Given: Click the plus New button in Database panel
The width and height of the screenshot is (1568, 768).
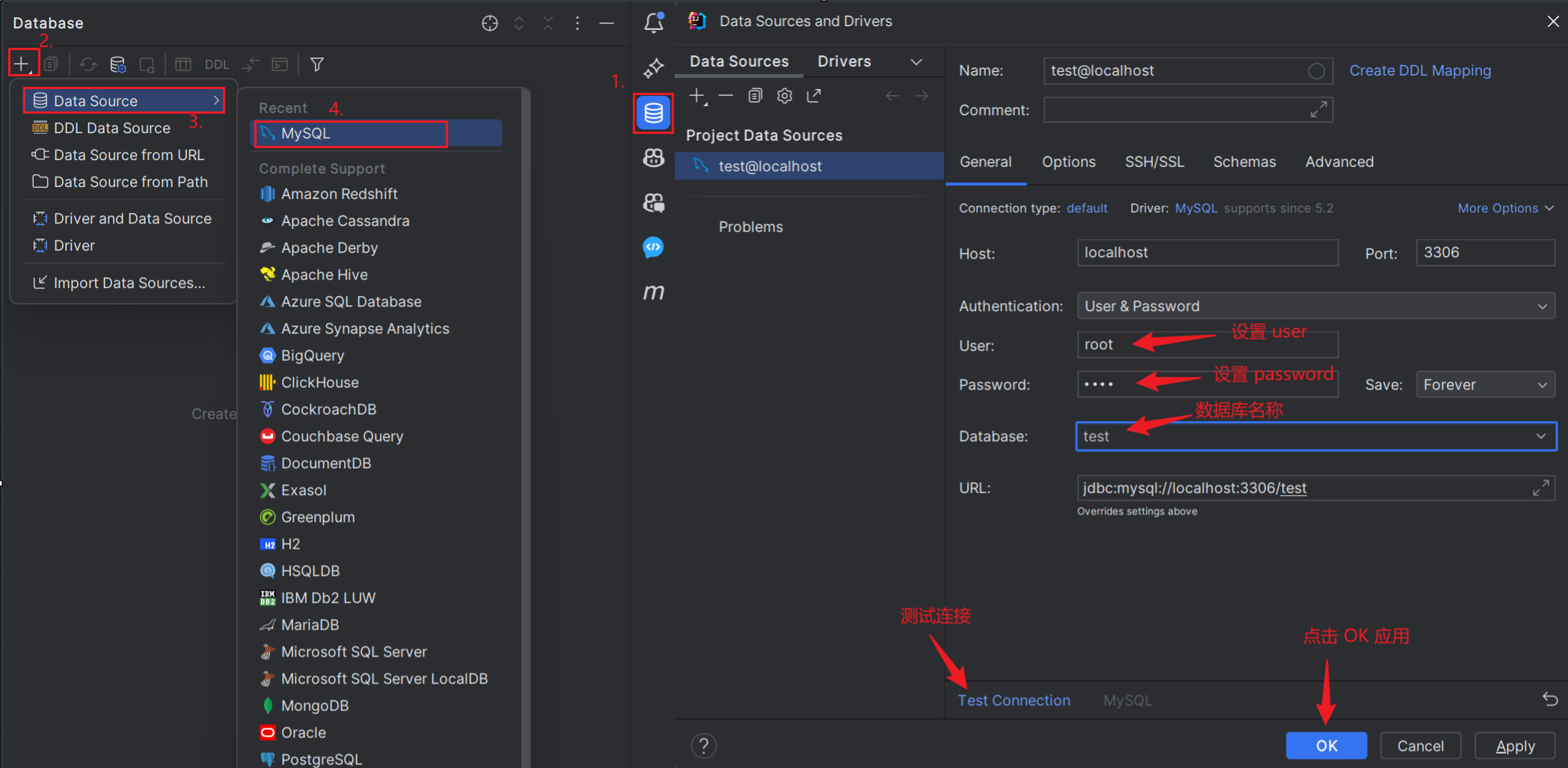Looking at the screenshot, I should tap(22, 64).
